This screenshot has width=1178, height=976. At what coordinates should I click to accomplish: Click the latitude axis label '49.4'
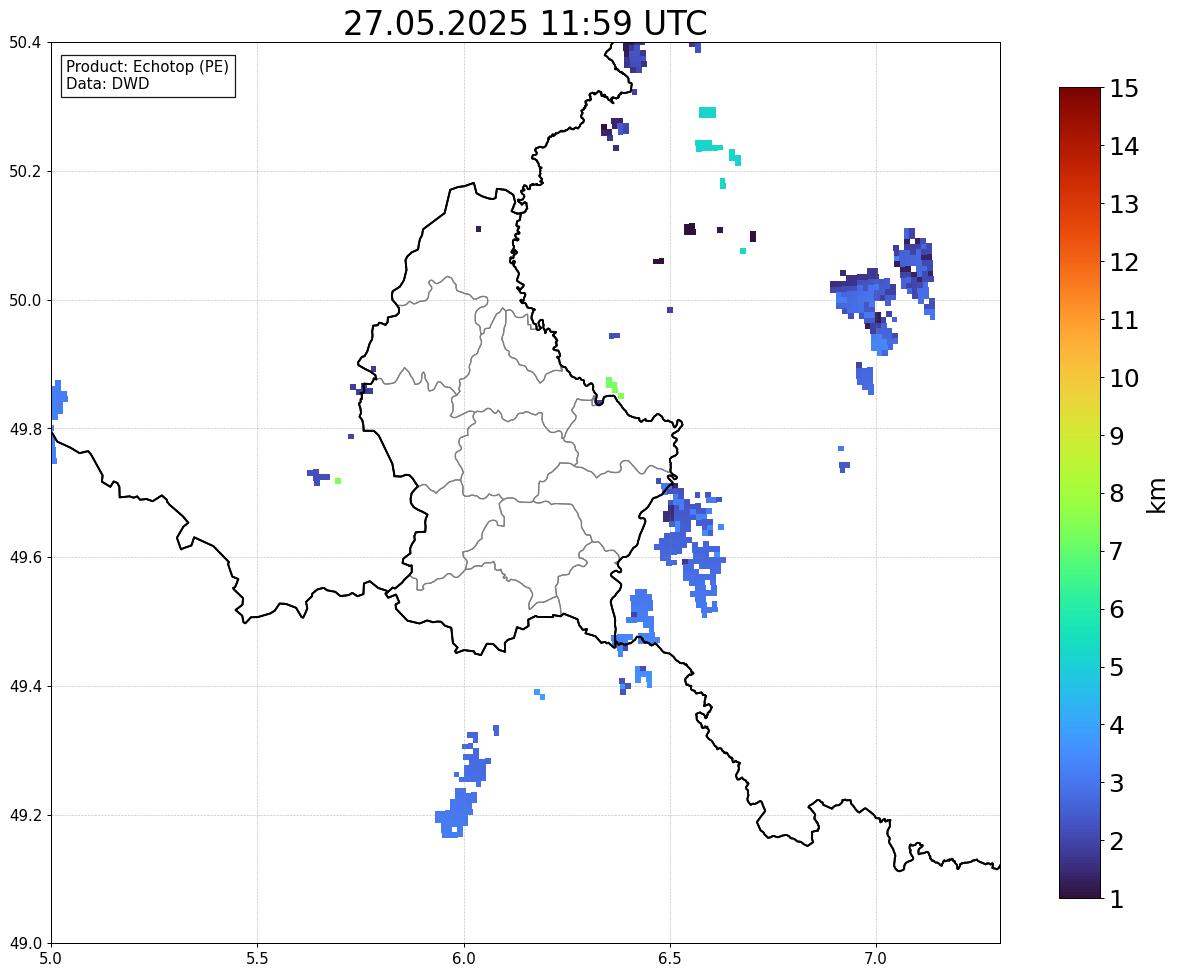(x=25, y=687)
